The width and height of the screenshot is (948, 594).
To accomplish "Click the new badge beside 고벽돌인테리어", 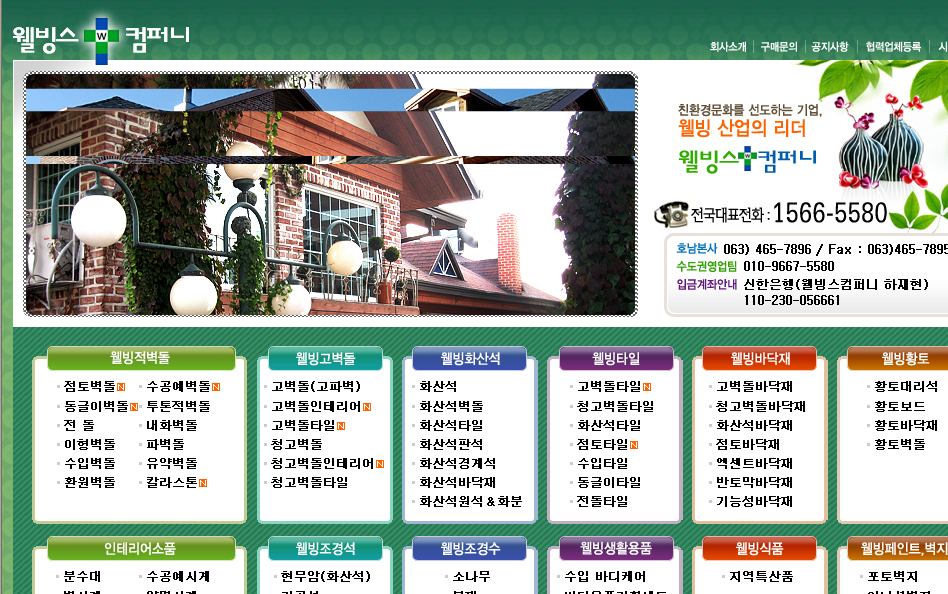I will pos(367,407).
